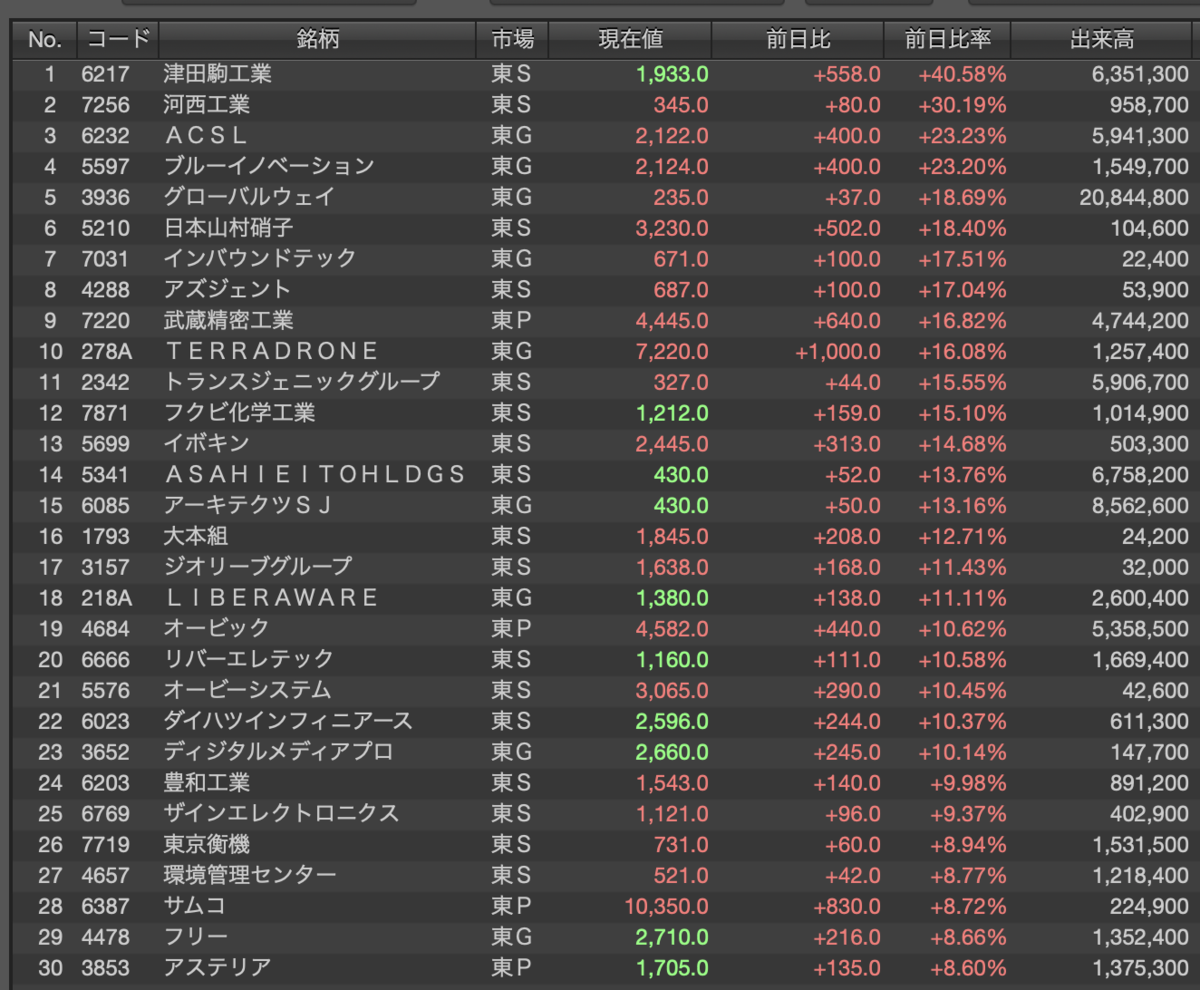
Task: Click the change value +558.0
Action: coord(847,74)
